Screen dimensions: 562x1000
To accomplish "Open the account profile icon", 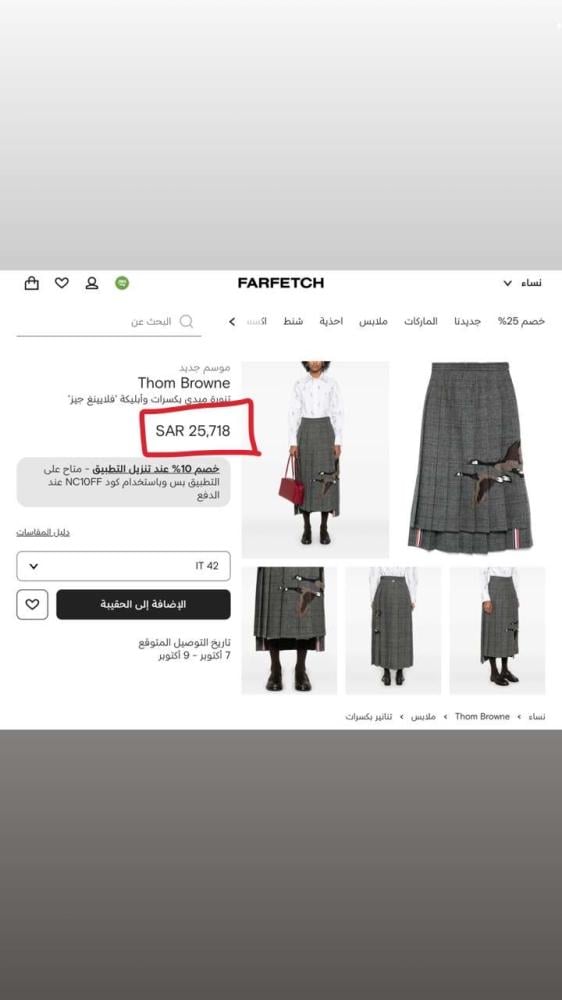I will [92, 283].
